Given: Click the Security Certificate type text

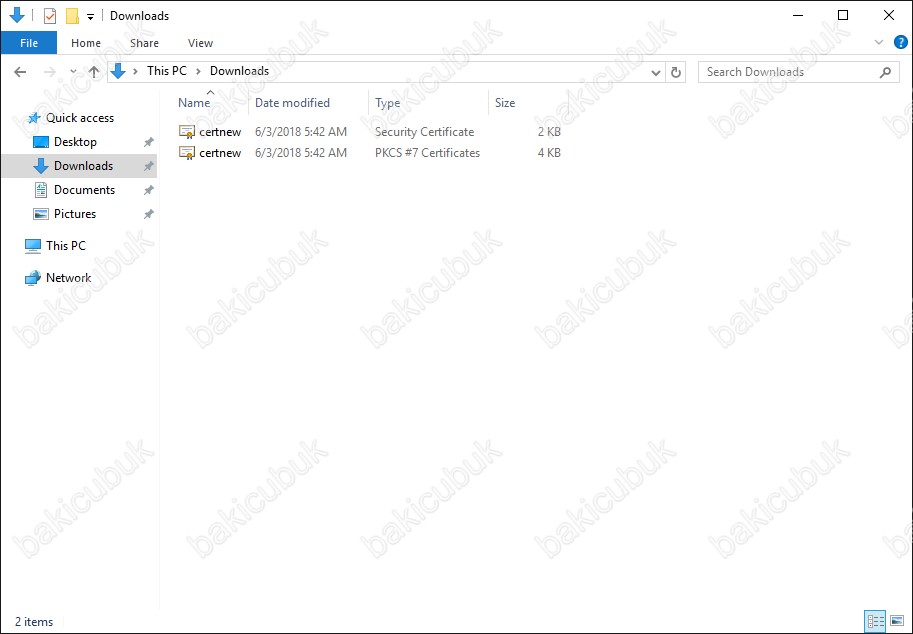Looking at the screenshot, I should coord(424,132).
